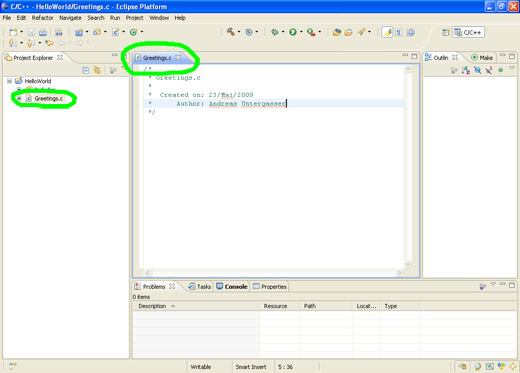Close the Greetings.c editor tab
The height and width of the screenshot is (373, 520).
(178, 57)
